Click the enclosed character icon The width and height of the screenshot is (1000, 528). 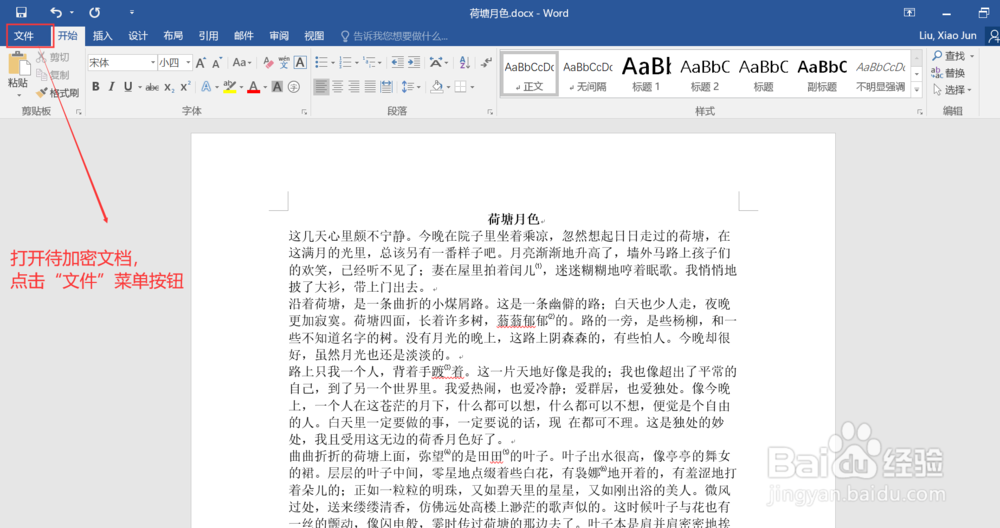pyautogui.click(x=293, y=87)
